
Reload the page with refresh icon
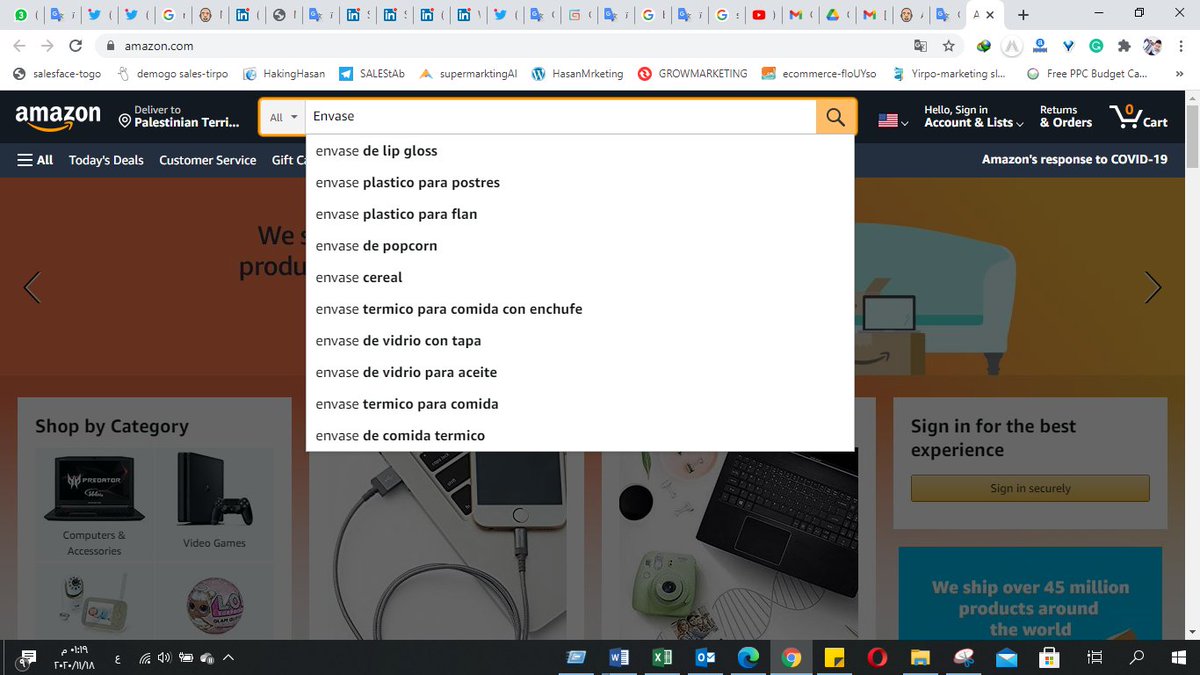pyautogui.click(x=76, y=46)
